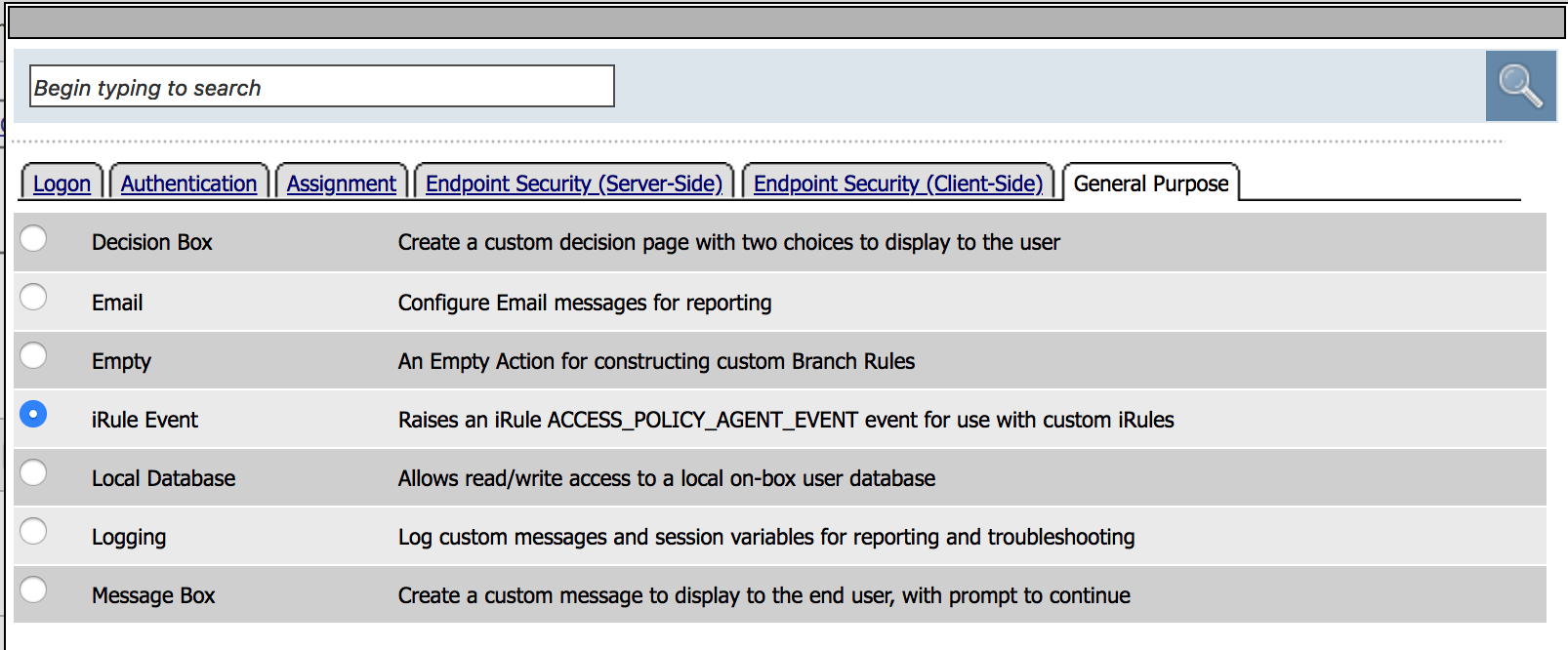Click the General Purpose tab
The height and width of the screenshot is (650, 1568).
(1151, 183)
